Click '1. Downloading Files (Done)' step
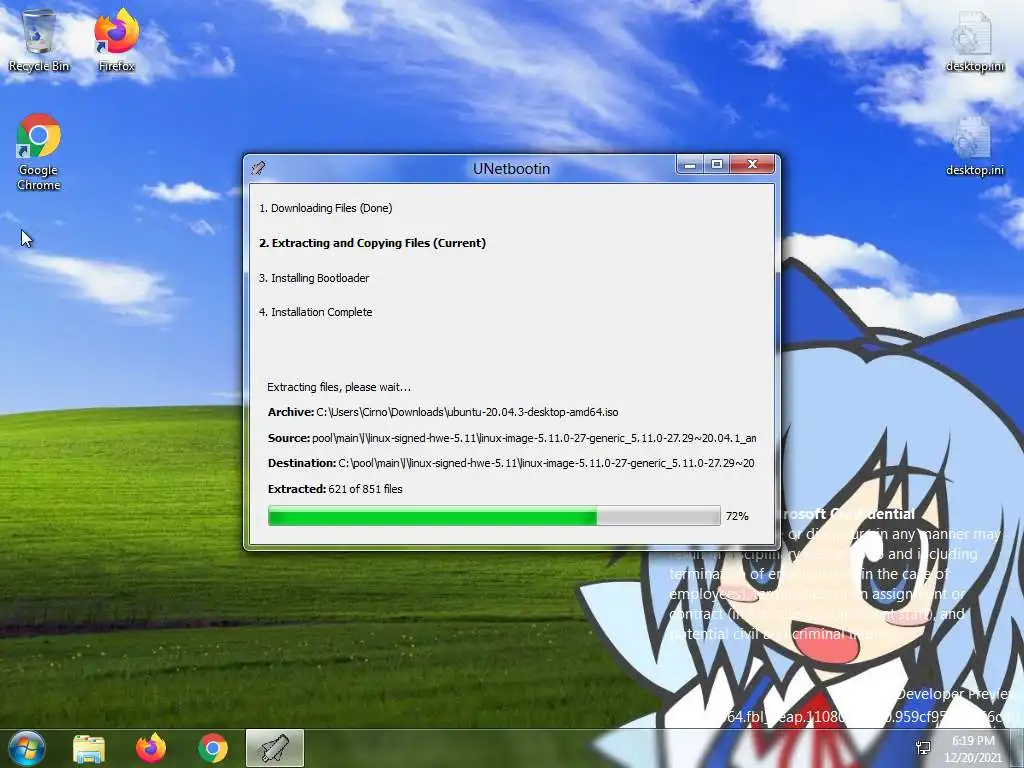The width and height of the screenshot is (1024, 768). 325,208
